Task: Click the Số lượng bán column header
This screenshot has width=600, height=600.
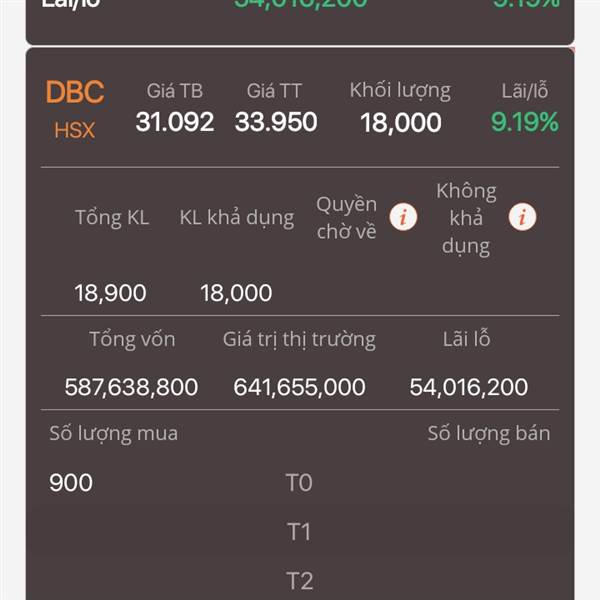Action: pos(489,434)
